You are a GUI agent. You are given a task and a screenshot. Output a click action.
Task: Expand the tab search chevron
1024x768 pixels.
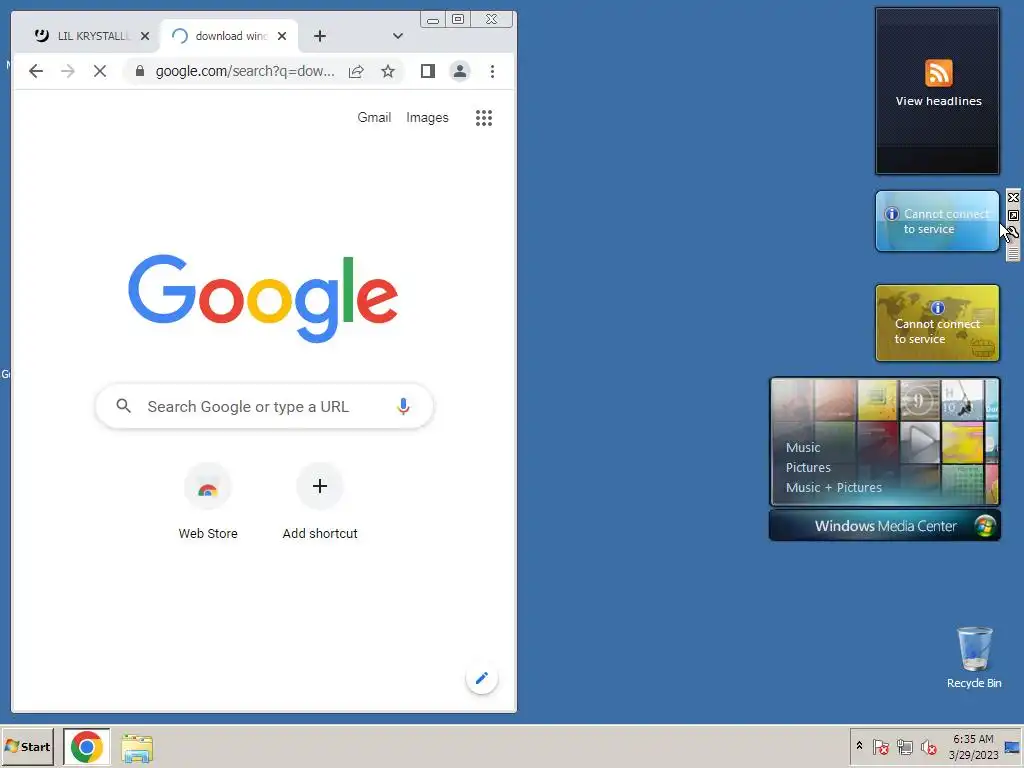(398, 36)
